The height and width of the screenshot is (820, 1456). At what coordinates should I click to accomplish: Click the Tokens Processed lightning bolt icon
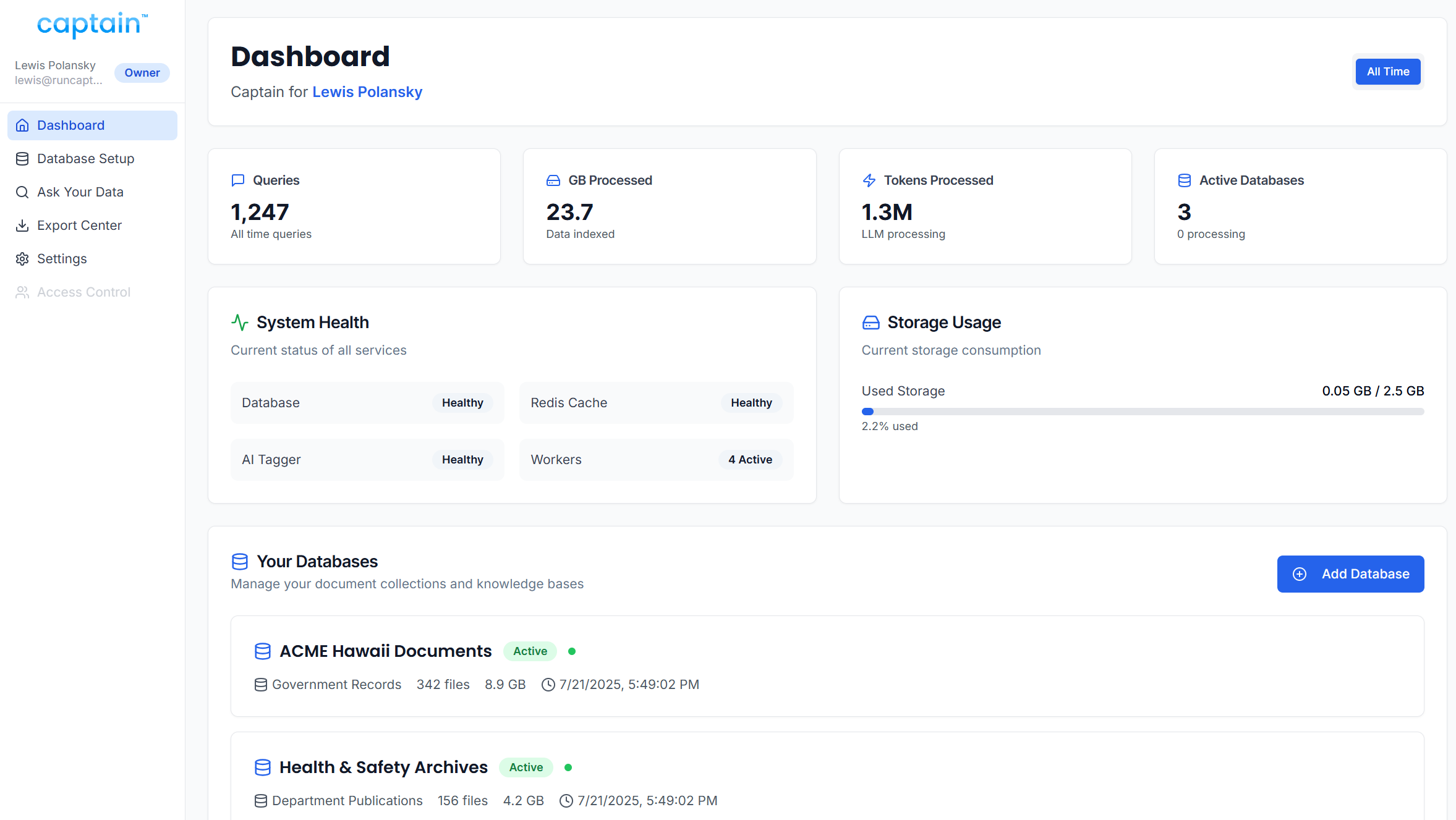click(869, 180)
